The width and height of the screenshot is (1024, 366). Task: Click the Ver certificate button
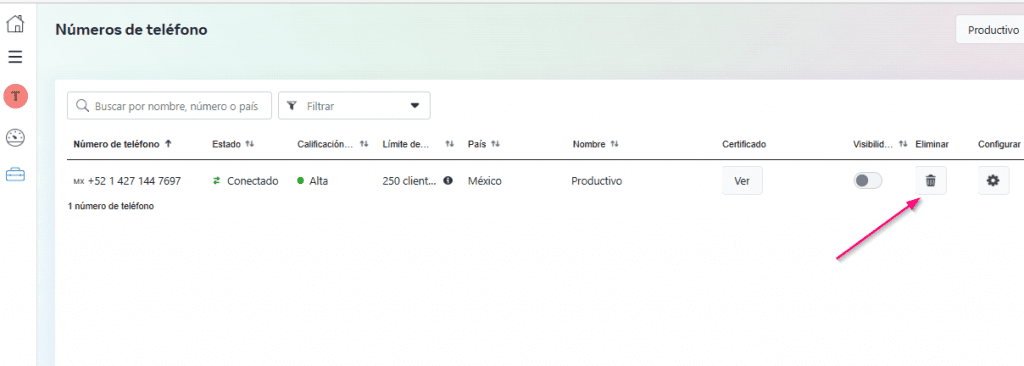742,181
